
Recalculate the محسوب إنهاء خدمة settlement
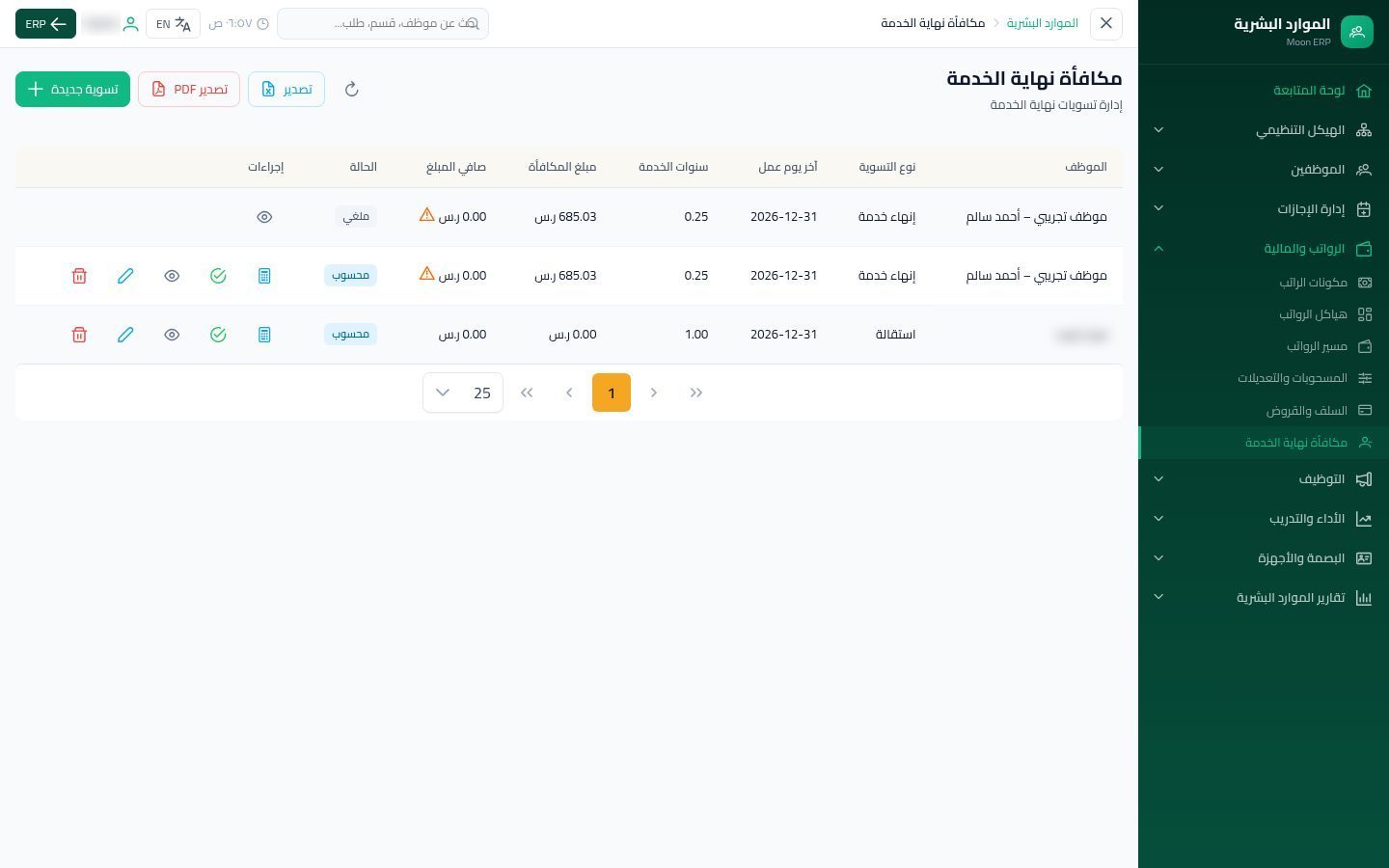coord(264,276)
